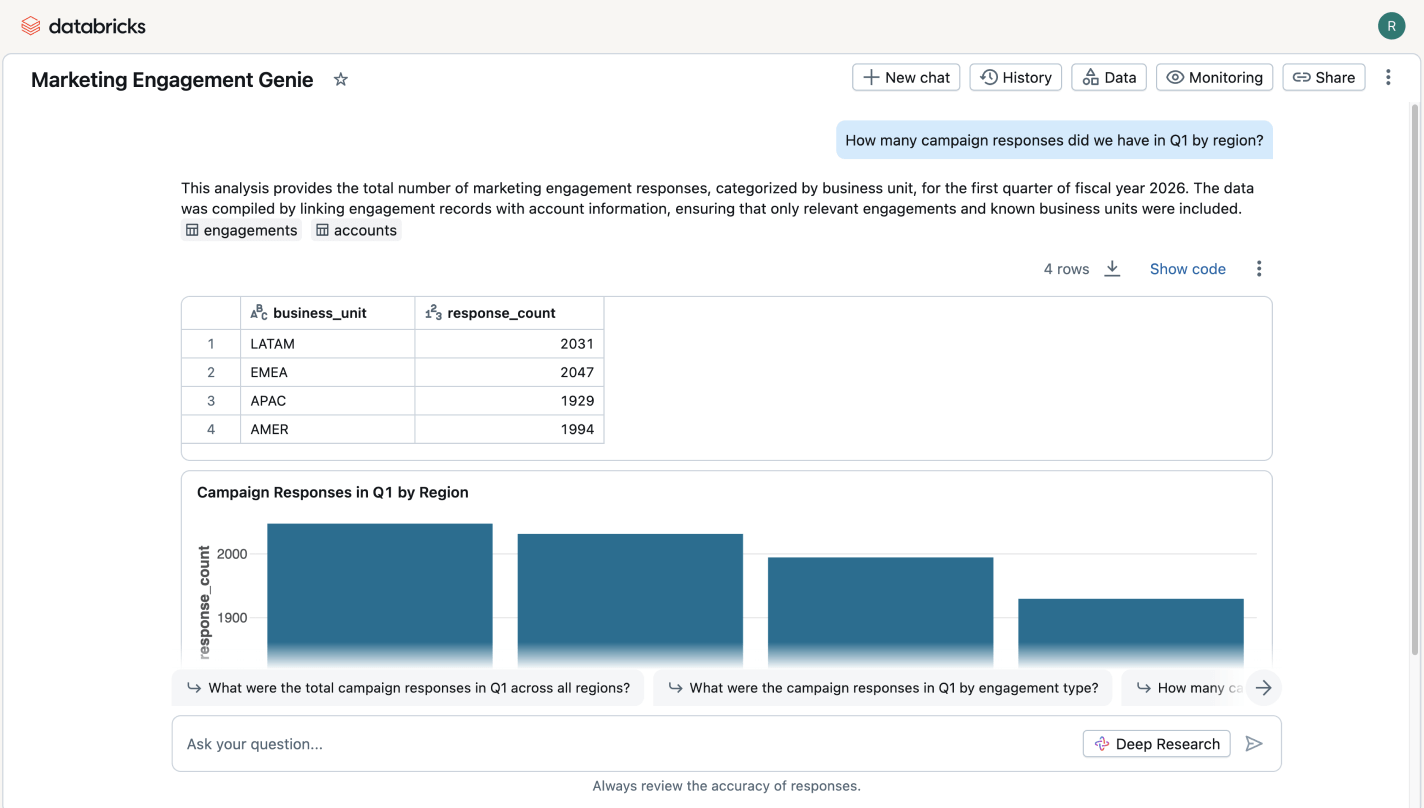Click the engagements table chip
The image size is (1424, 808).
(241, 231)
